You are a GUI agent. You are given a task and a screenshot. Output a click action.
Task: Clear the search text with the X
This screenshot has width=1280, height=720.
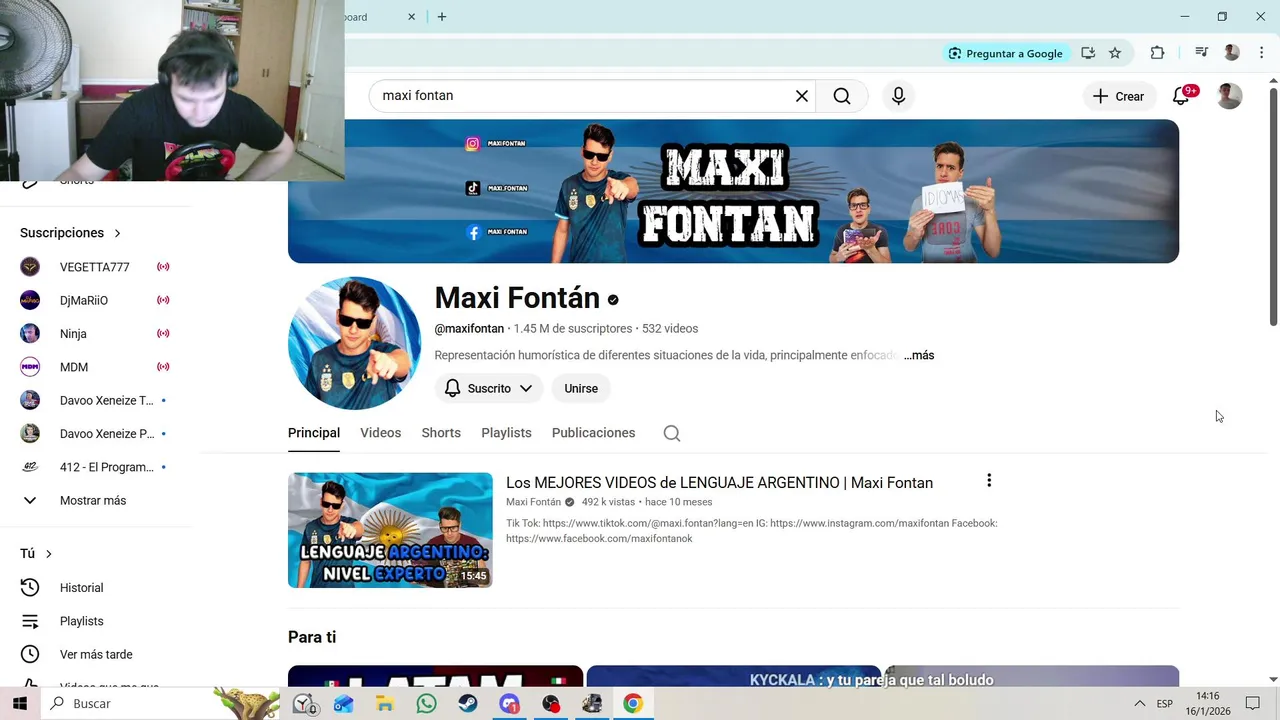[x=801, y=96]
